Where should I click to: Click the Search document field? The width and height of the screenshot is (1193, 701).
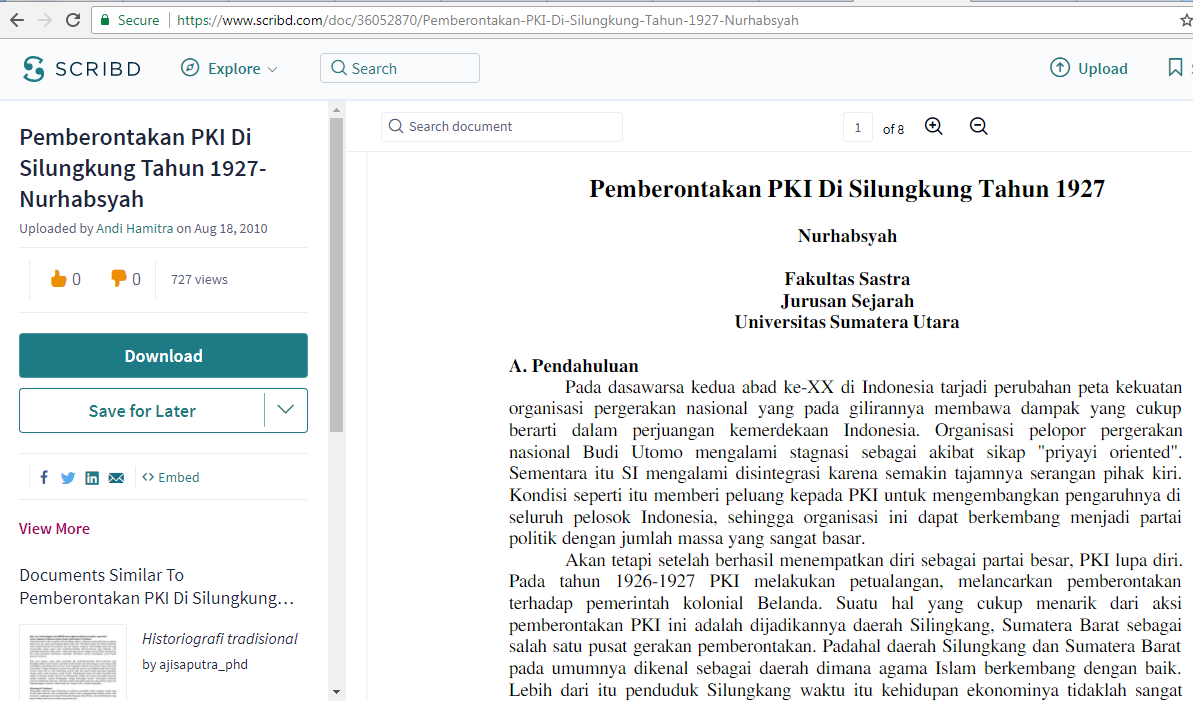502,127
